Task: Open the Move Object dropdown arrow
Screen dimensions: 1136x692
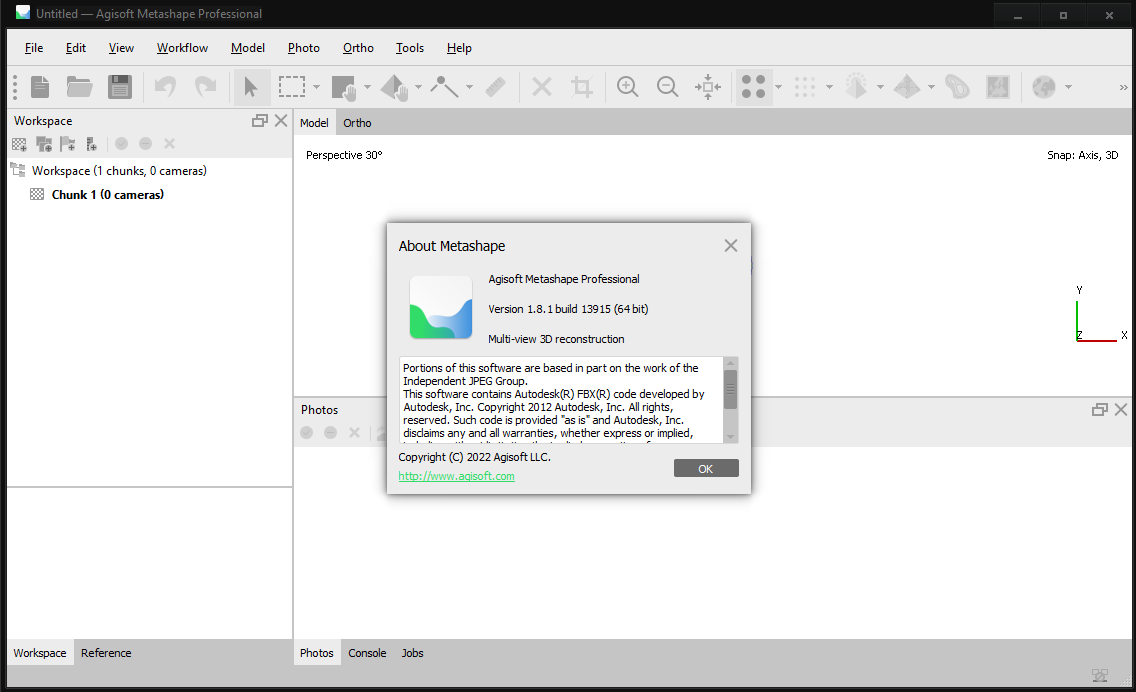Action: 418,88
